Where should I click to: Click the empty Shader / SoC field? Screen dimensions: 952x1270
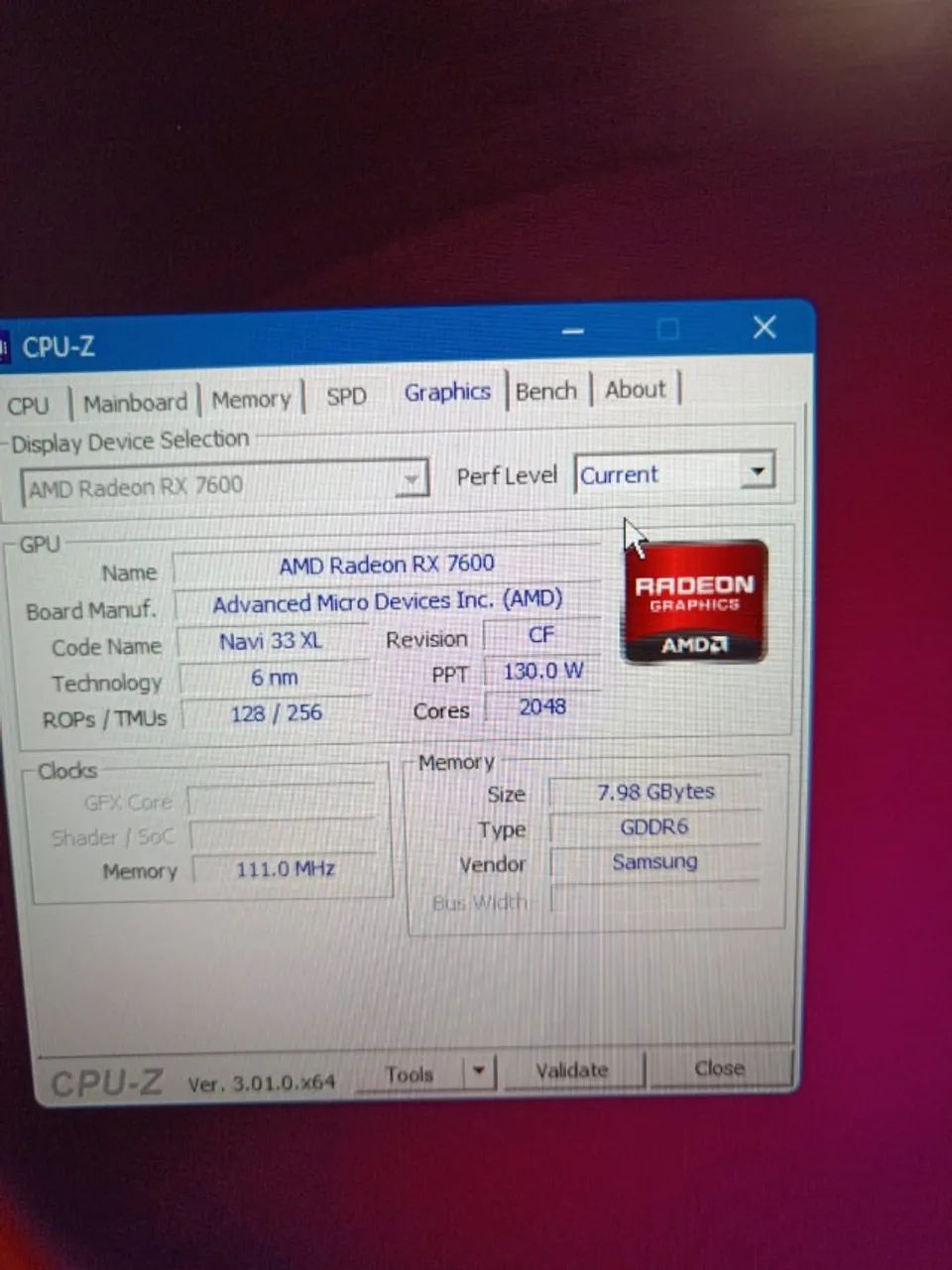(285, 835)
